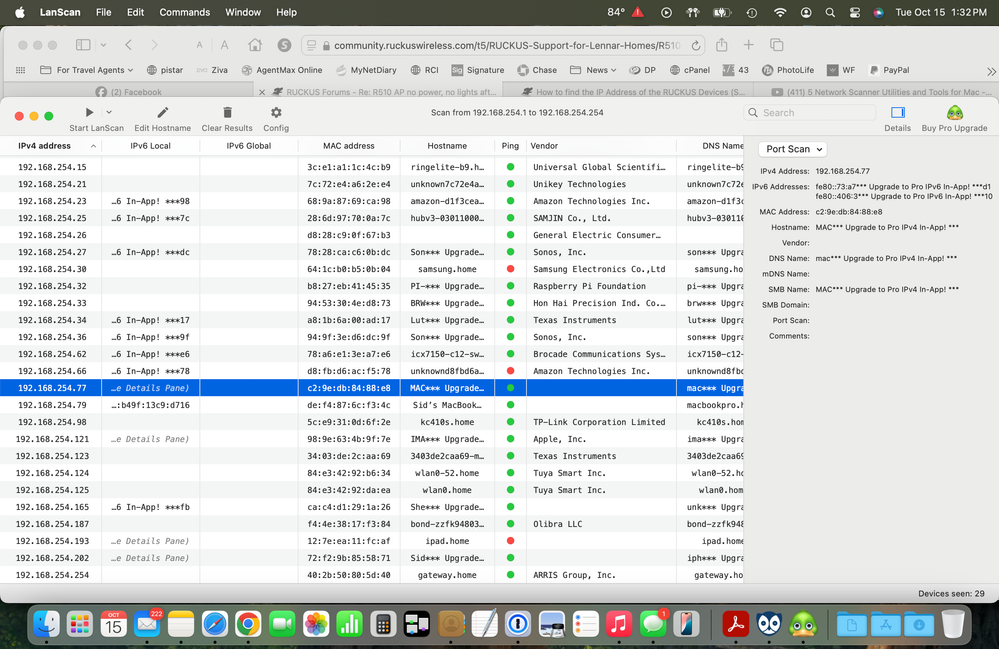Switch to the Facebook browser tab
The image size is (999, 649).
[x=136, y=92]
